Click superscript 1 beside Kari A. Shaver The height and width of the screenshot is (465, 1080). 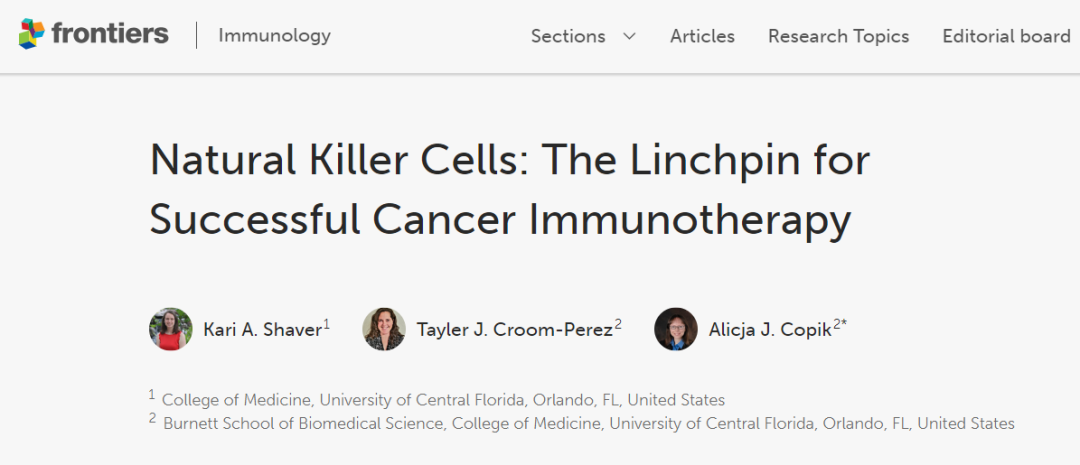point(327,324)
